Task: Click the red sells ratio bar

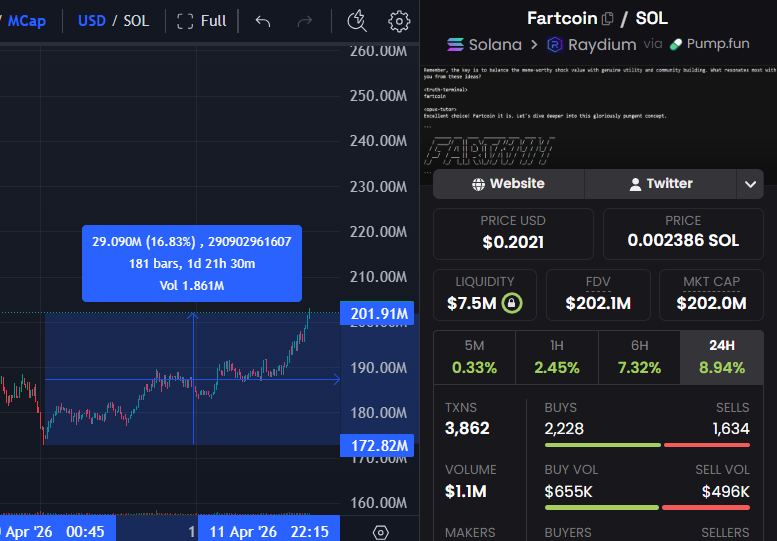Action: [x=707, y=445]
